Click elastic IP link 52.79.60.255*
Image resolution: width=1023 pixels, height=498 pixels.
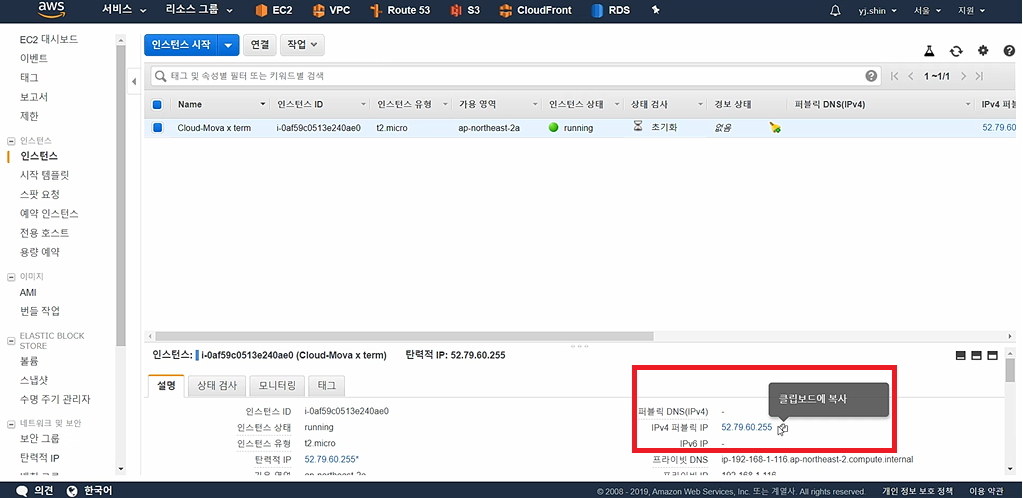(x=332, y=459)
